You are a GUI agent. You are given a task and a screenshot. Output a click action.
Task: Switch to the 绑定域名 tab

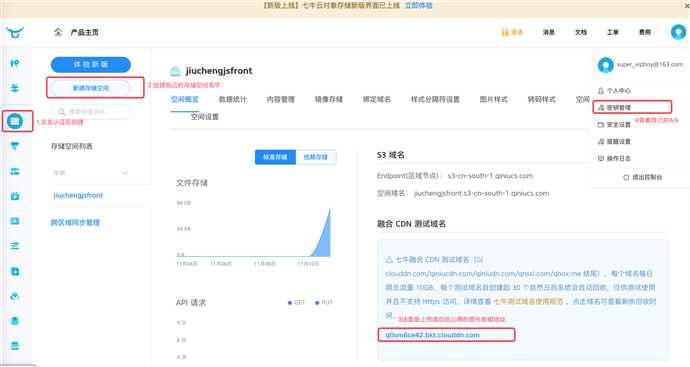tap(377, 99)
